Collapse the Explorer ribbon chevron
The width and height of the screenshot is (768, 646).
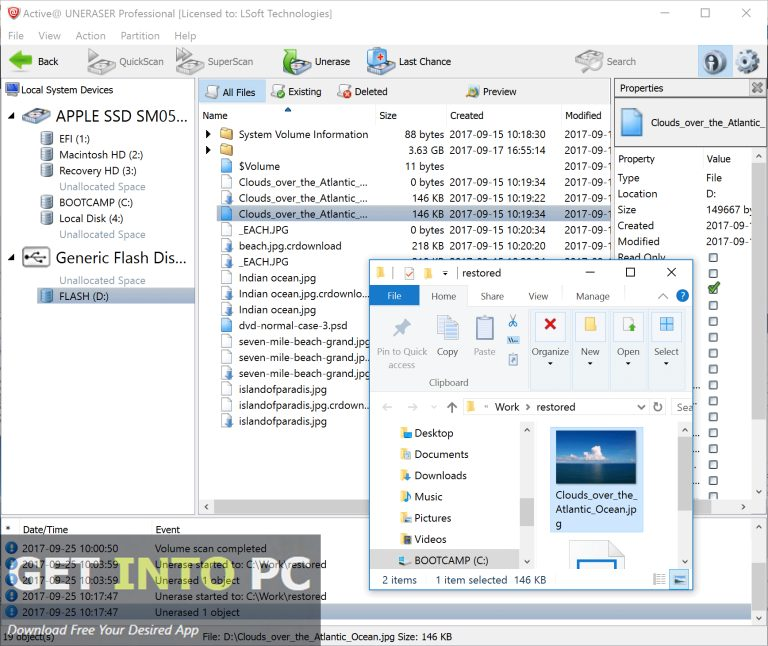point(662,296)
